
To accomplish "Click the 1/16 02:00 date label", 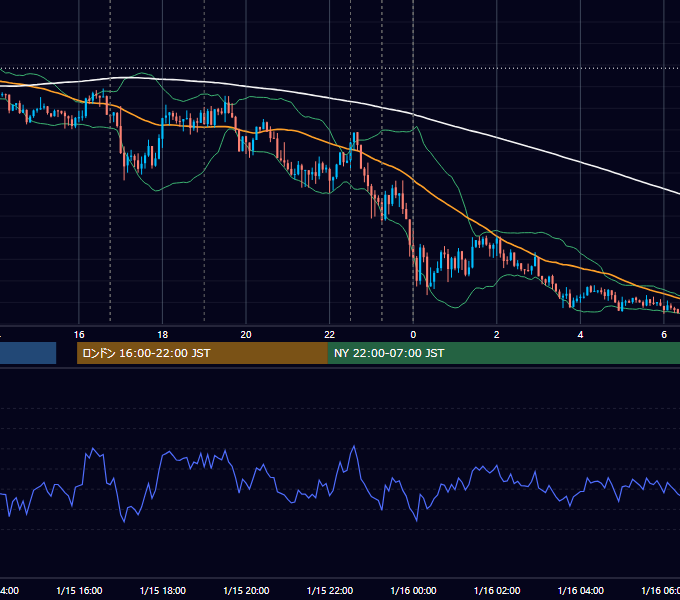I will (x=497, y=590).
